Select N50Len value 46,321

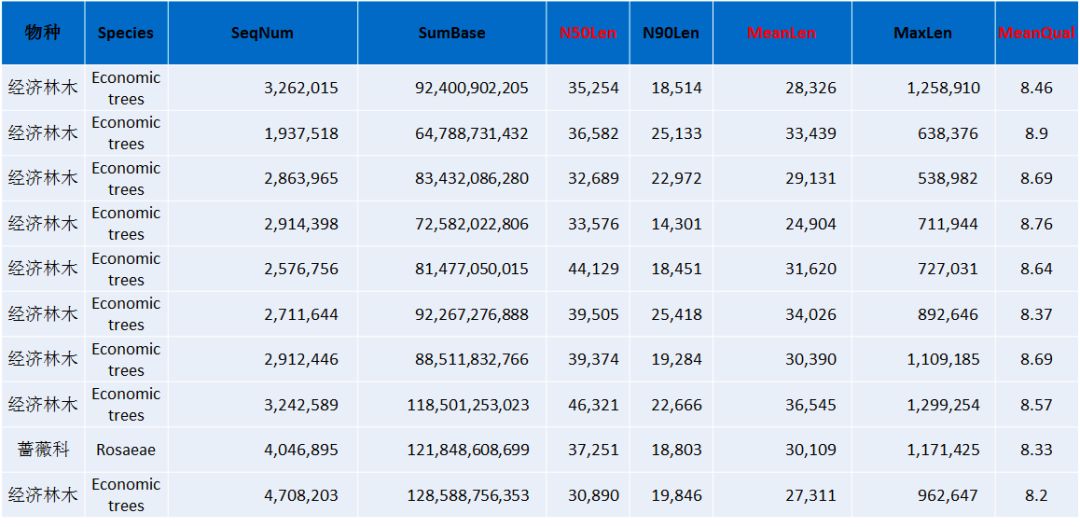pos(595,405)
